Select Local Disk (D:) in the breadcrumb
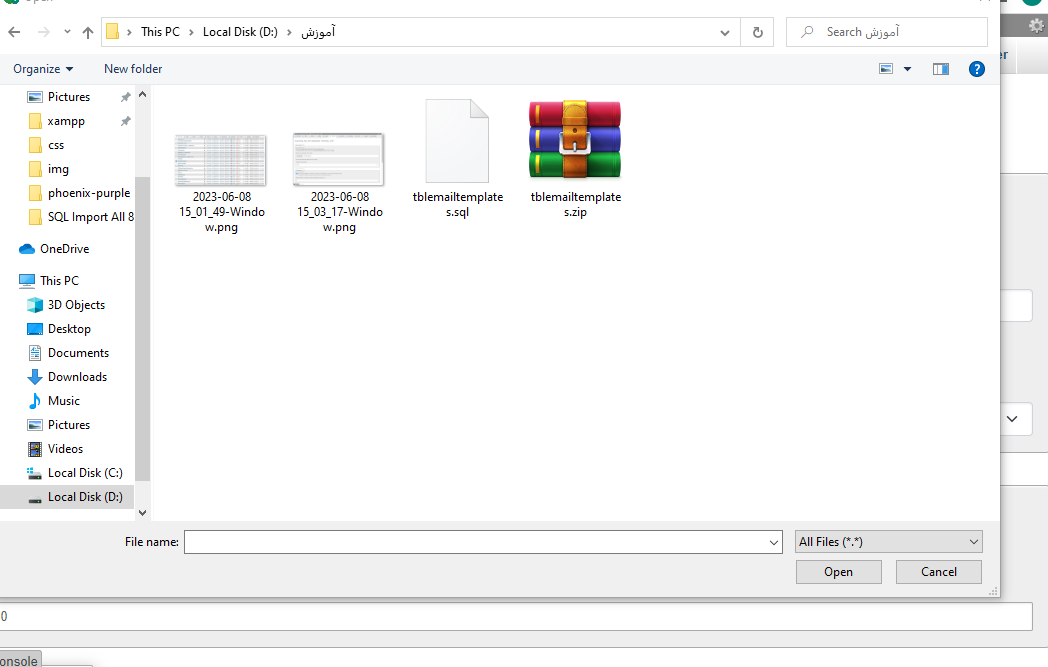This screenshot has height=667, width=1048. [240, 31]
